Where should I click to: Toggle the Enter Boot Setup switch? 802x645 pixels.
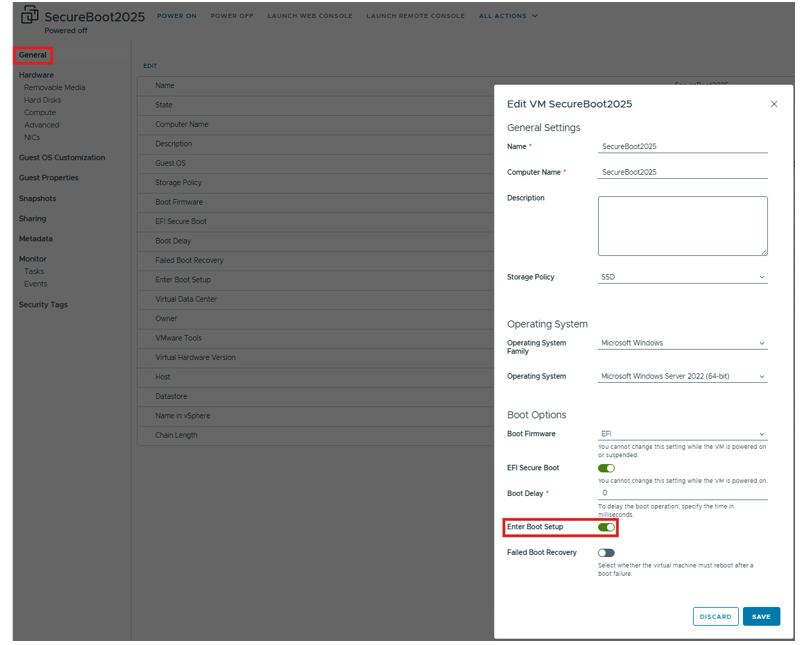(x=606, y=527)
